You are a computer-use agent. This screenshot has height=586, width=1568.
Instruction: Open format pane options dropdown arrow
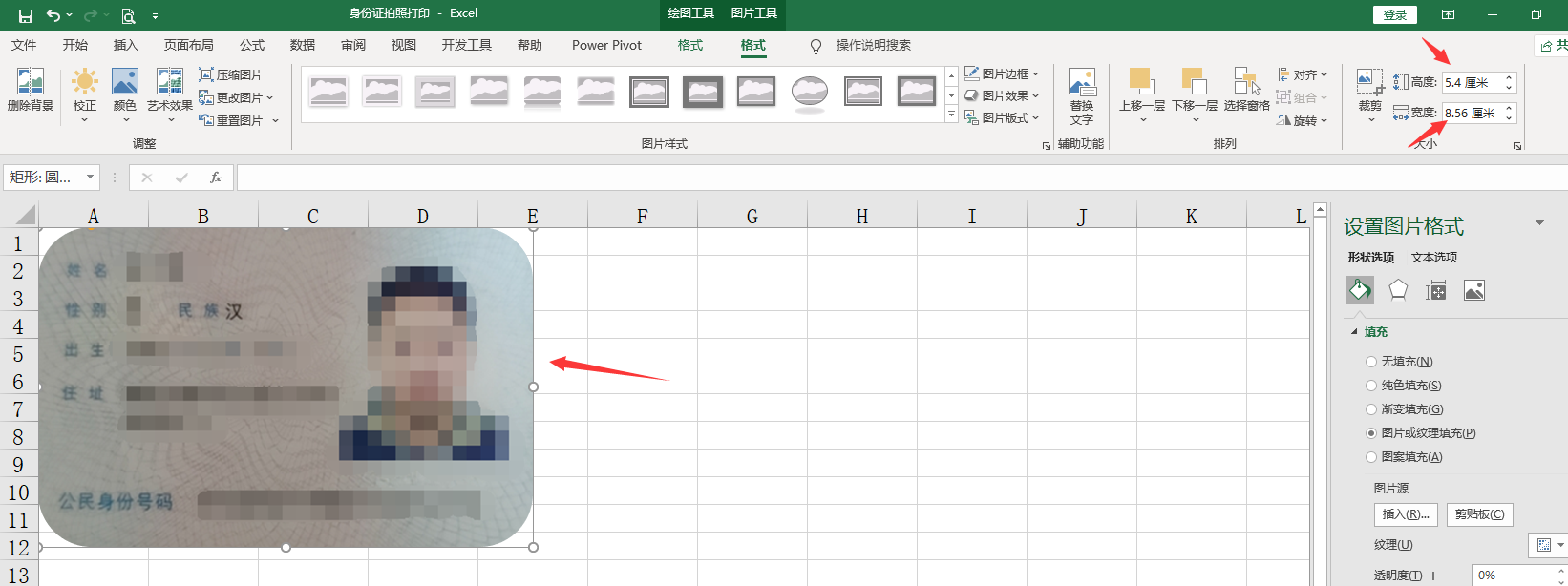(1539, 223)
